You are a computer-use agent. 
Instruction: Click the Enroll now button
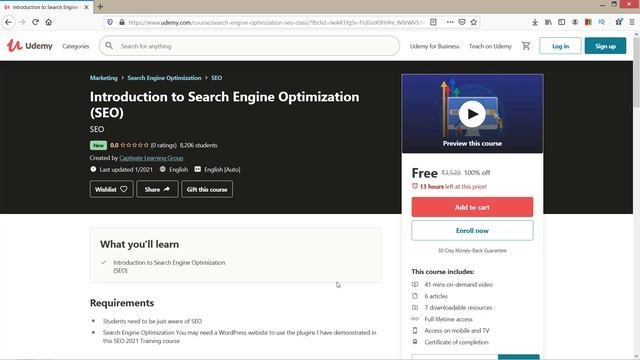click(x=472, y=231)
